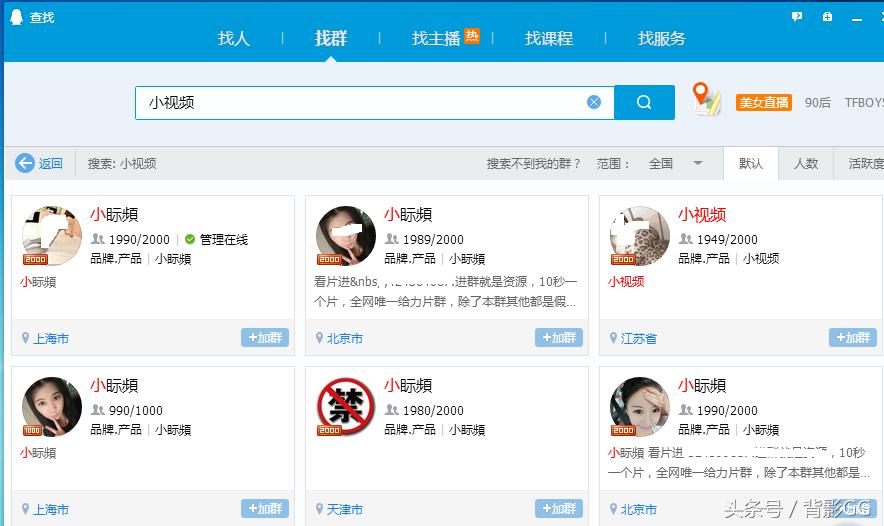Open the red 小视频 title of the 1949/2000 group
884x526 pixels.
pos(702,215)
